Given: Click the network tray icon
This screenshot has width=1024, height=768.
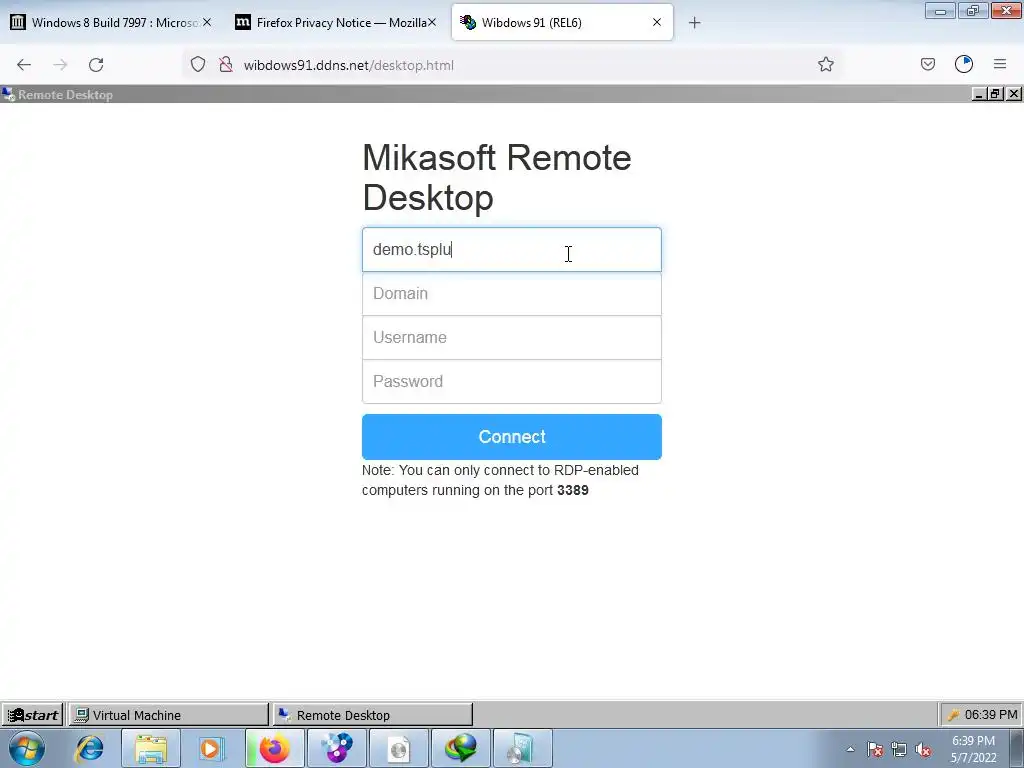Looking at the screenshot, I should (899, 750).
